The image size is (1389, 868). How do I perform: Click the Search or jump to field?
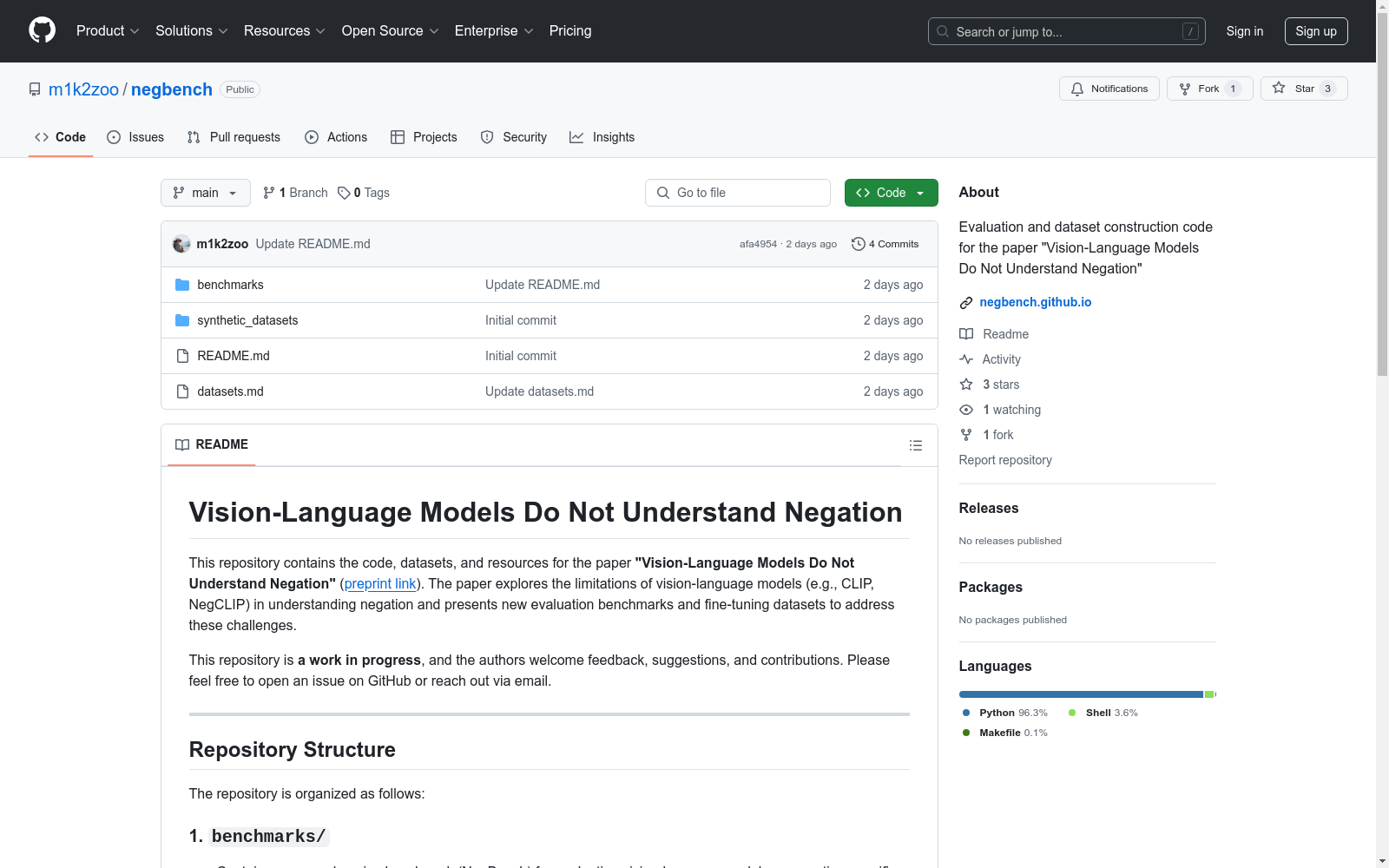point(1067,31)
